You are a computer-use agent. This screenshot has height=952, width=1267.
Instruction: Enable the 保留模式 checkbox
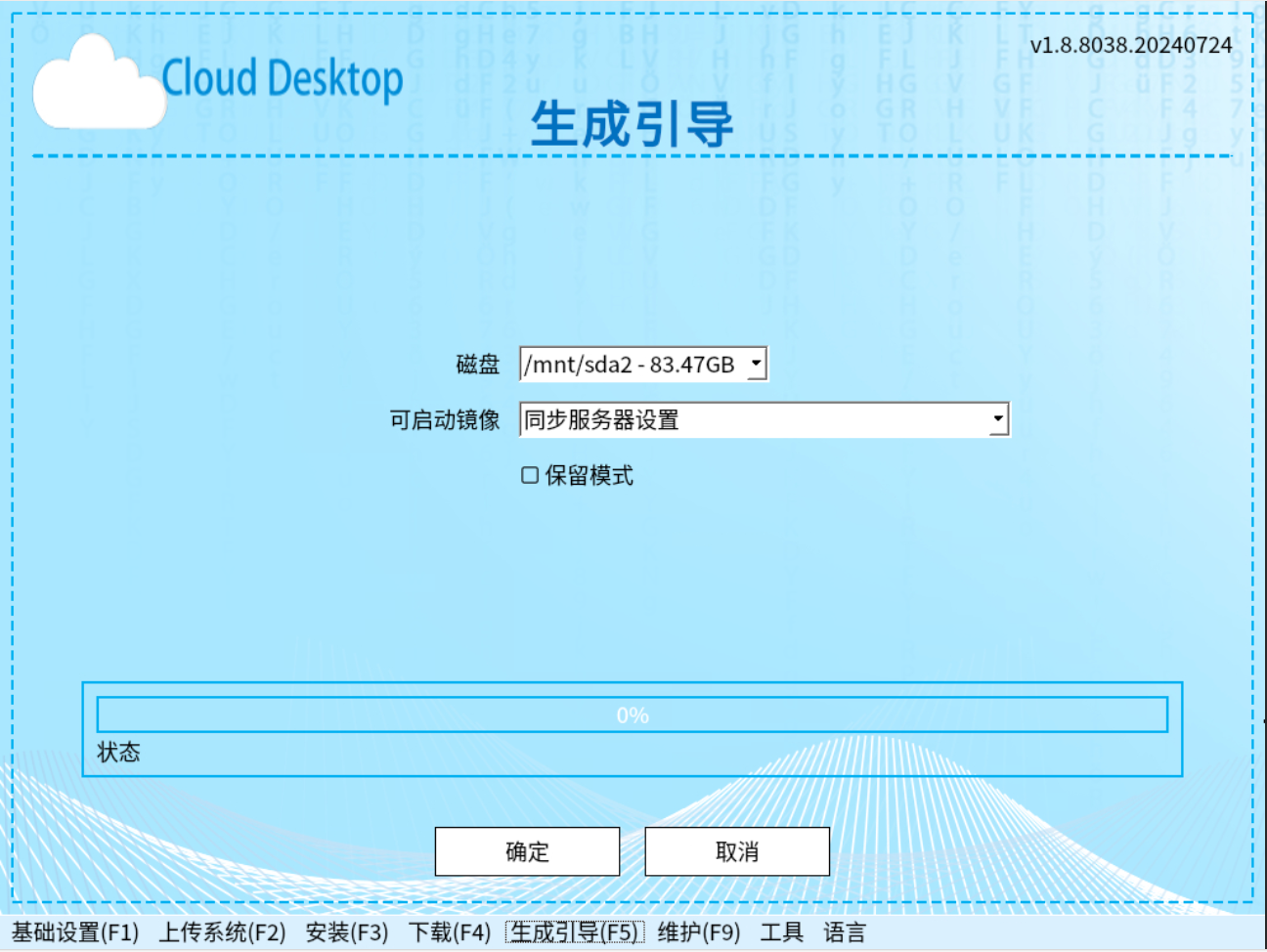point(530,475)
